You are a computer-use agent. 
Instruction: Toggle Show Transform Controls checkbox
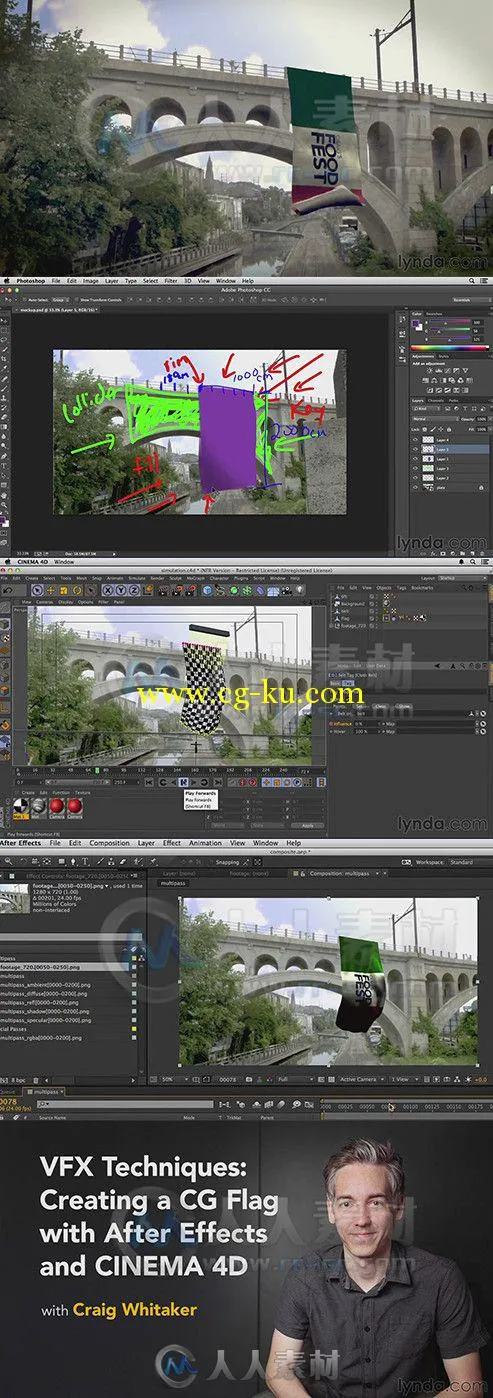[76, 299]
